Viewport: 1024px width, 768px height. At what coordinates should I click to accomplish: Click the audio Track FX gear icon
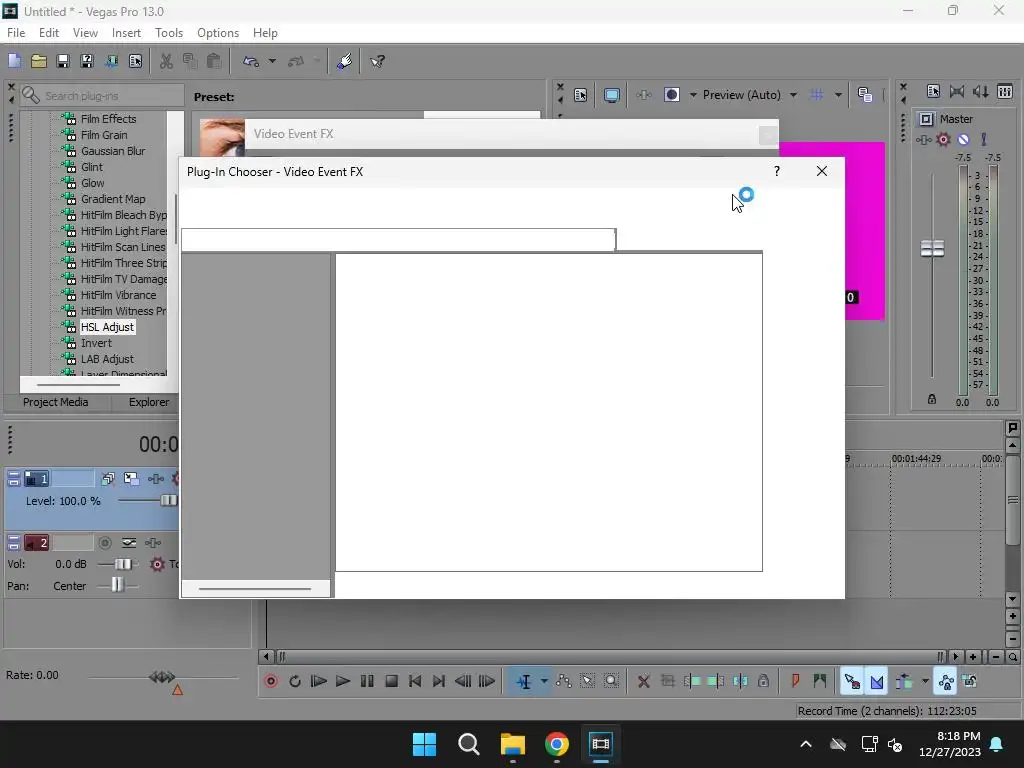coord(157,564)
